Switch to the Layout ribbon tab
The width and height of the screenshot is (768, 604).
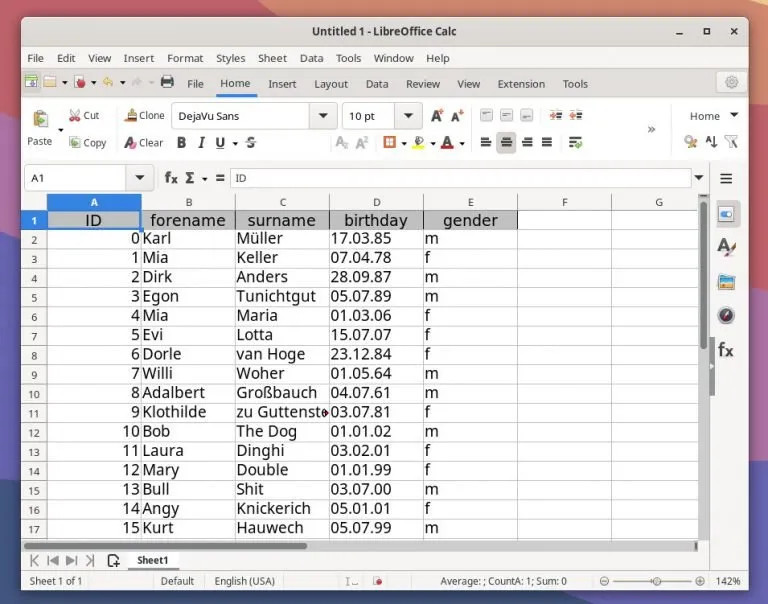[331, 84]
